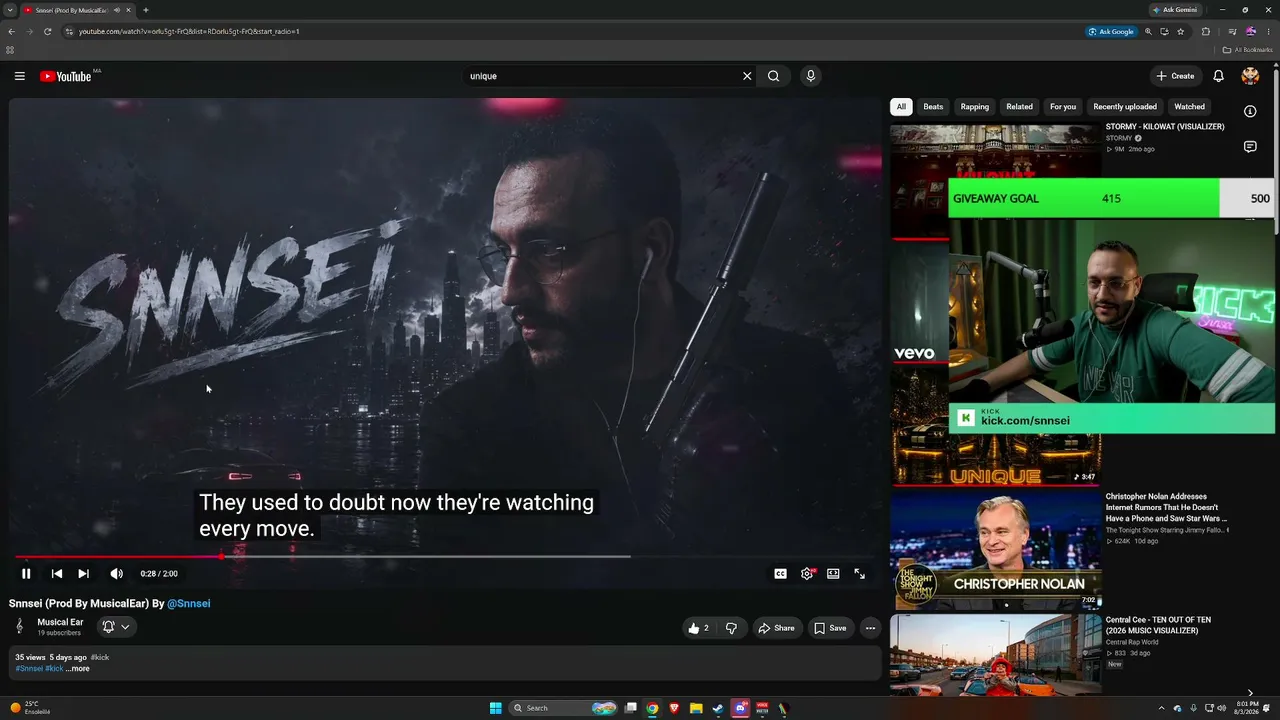Select the For you filter chip
The height and width of the screenshot is (720, 1280).
point(1063,107)
